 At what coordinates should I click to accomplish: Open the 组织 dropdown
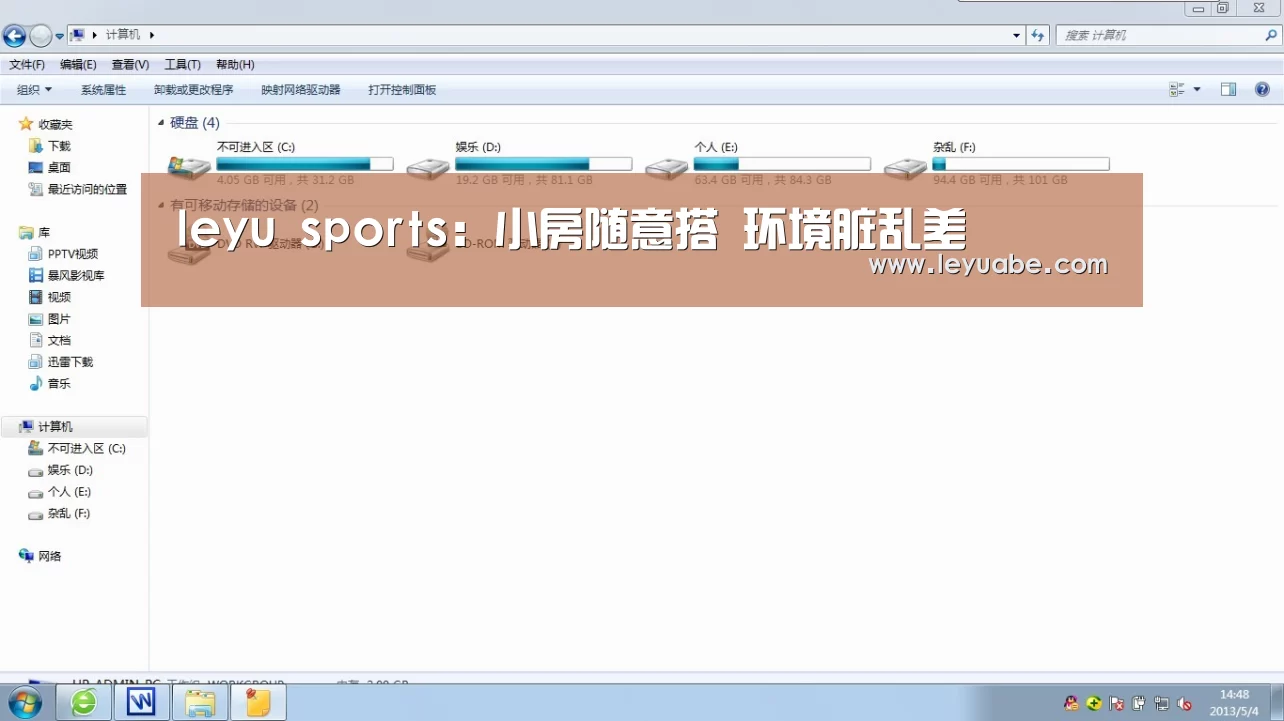[34, 90]
